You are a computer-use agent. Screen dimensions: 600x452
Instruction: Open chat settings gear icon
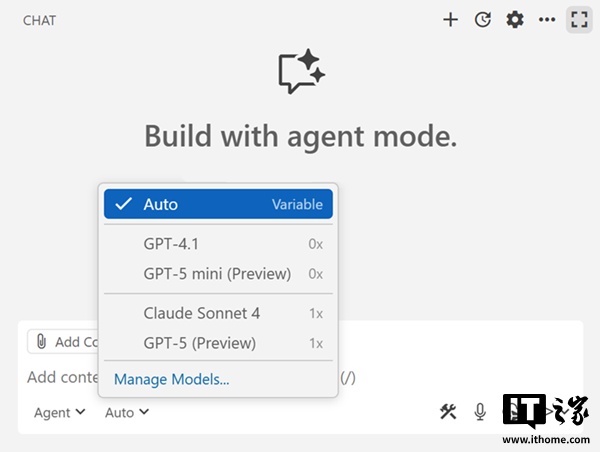click(514, 19)
